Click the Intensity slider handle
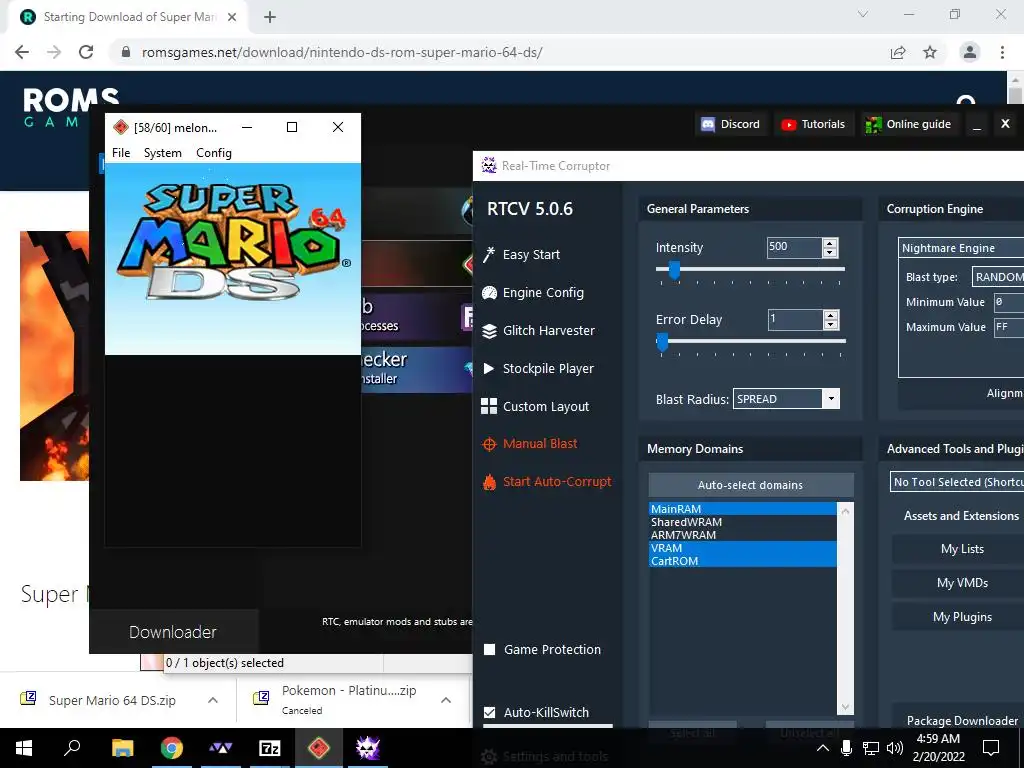The height and width of the screenshot is (768, 1024). tap(674, 269)
